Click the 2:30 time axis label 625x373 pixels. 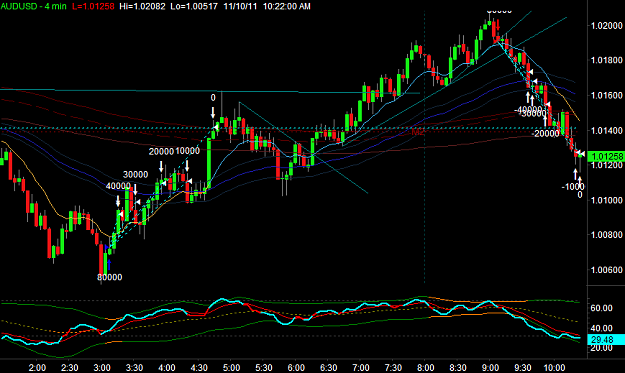coord(69,367)
